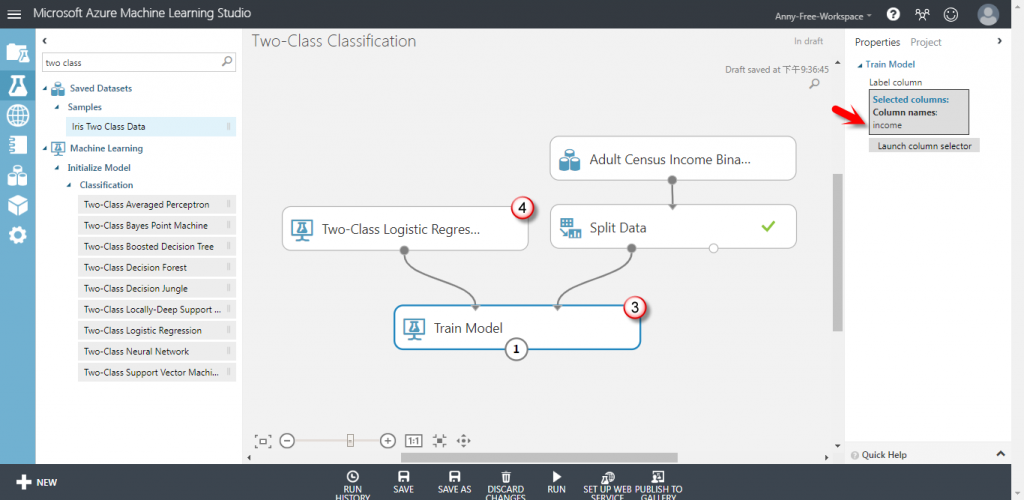
Task: Click Publish to Gallery
Action: pyautogui.click(x=658, y=484)
